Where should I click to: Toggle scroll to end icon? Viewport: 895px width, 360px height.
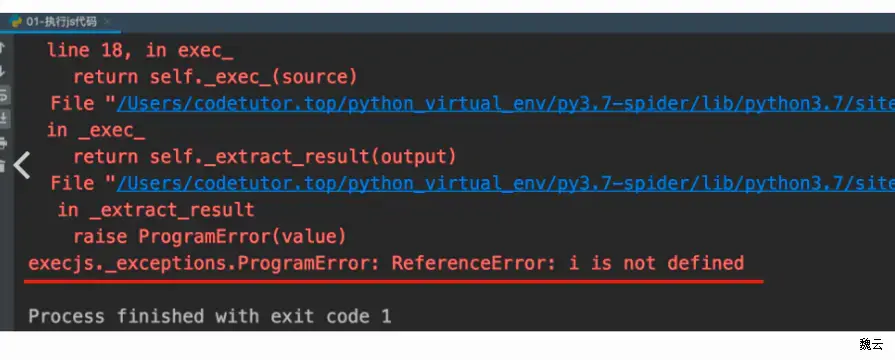[x=3, y=119]
